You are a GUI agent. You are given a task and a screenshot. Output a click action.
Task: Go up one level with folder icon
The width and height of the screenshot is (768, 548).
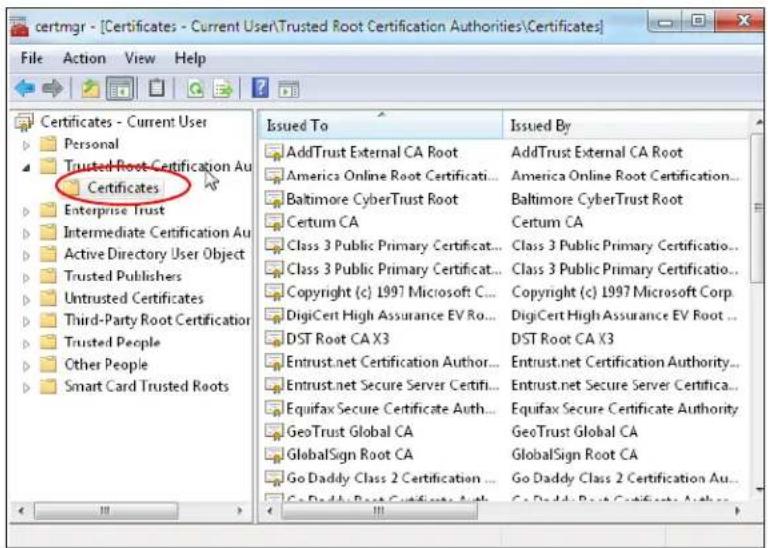click(x=91, y=89)
